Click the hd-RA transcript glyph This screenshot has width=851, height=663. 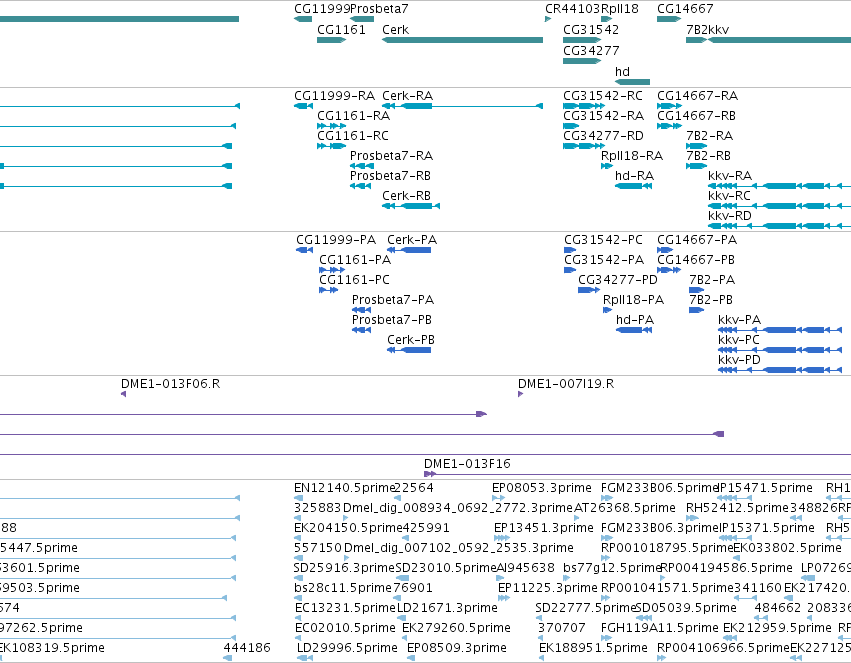[x=633, y=186]
